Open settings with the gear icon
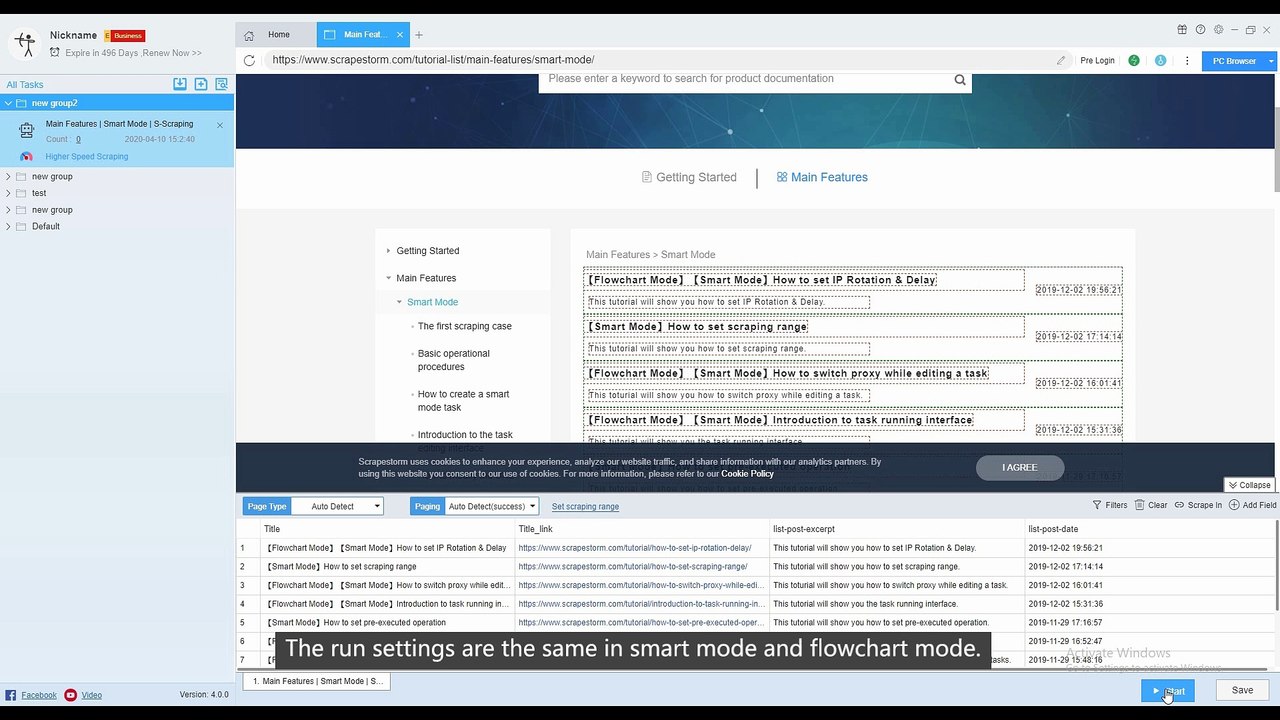The width and height of the screenshot is (1280, 720). (x=1218, y=30)
